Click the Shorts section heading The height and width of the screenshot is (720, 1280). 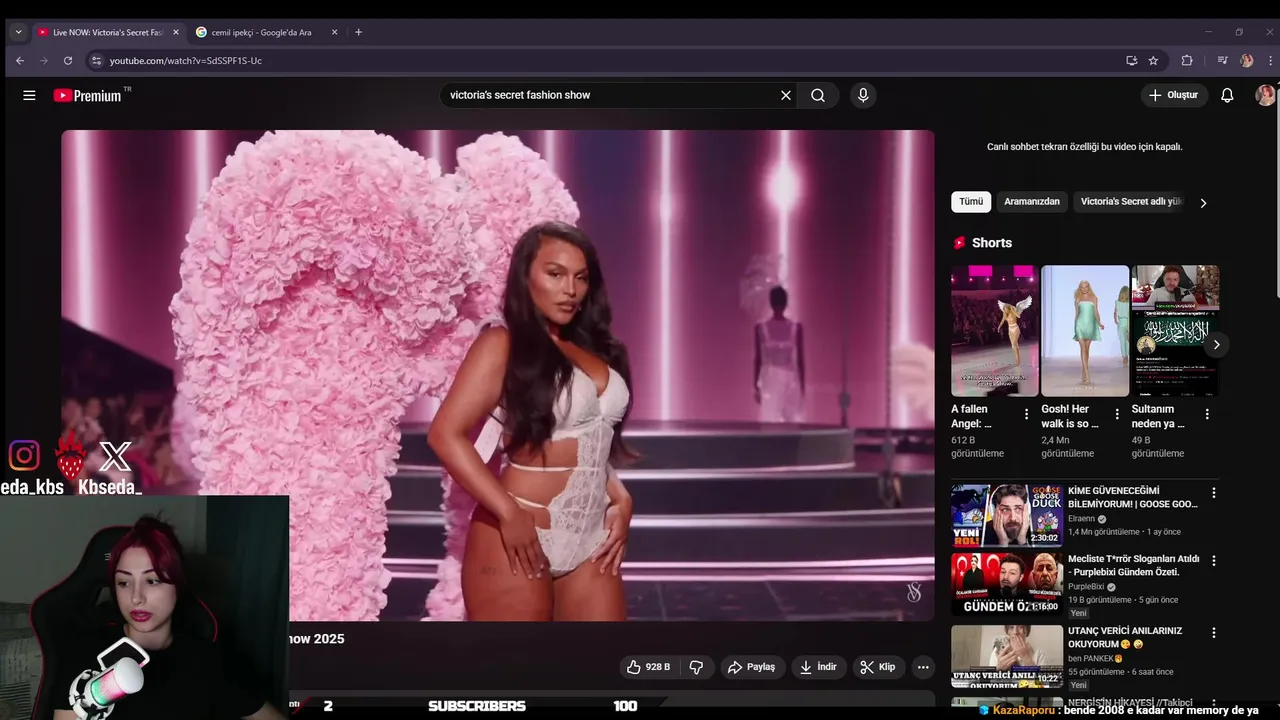pyautogui.click(x=991, y=243)
